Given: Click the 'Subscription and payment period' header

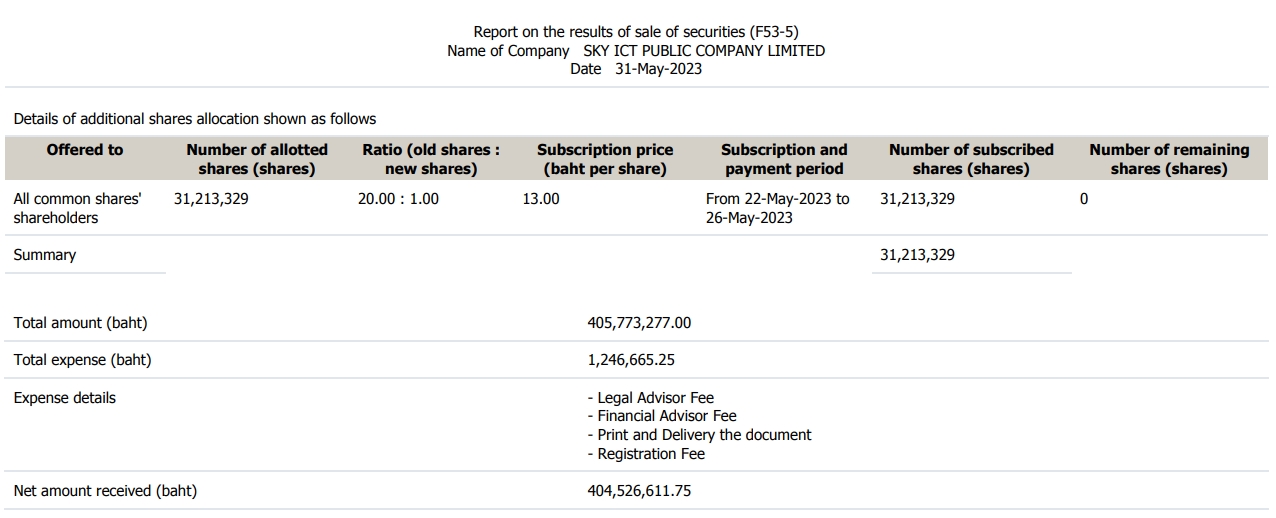Looking at the screenshot, I should [784, 159].
